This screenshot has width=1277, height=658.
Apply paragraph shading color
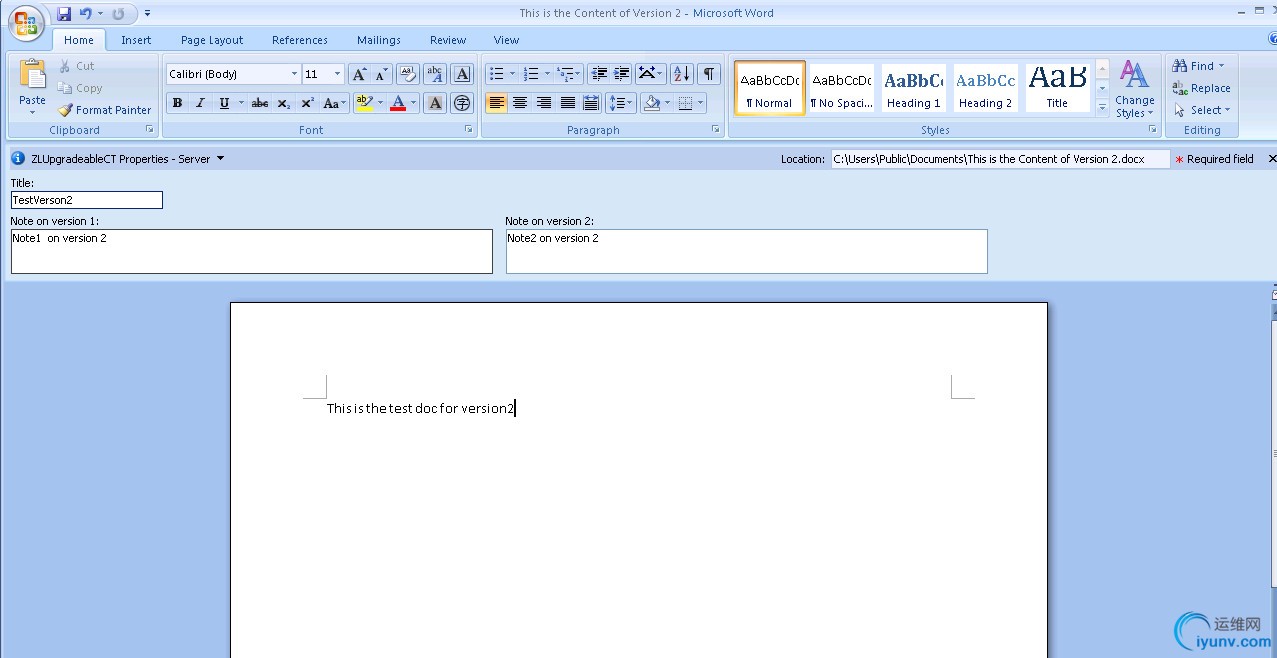(x=652, y=103)
